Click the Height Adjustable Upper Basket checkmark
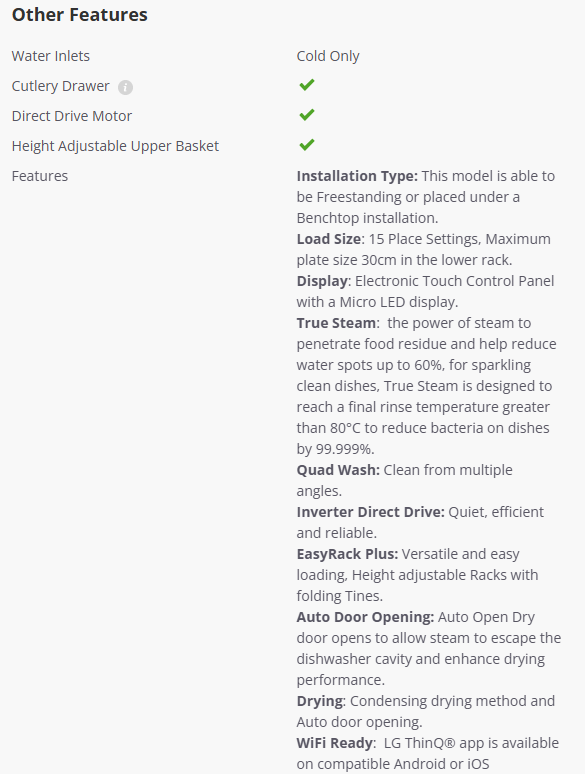585x774 pixels. click(x=307, y=145)
